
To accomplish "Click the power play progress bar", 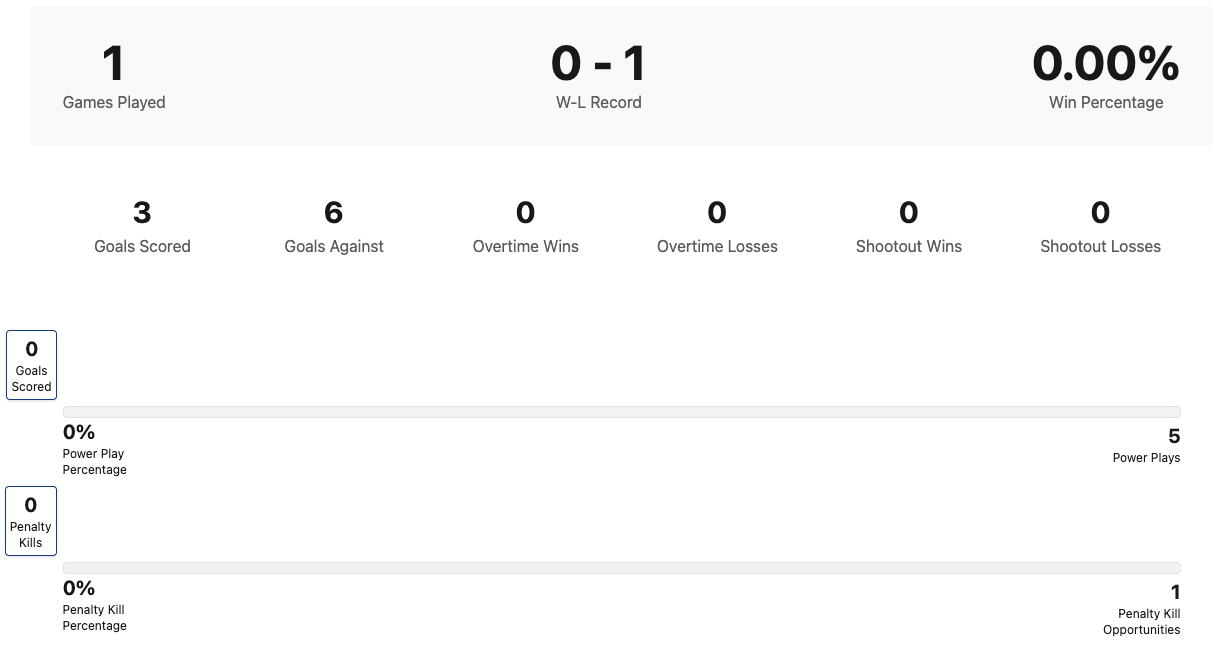I will [621, 412].
